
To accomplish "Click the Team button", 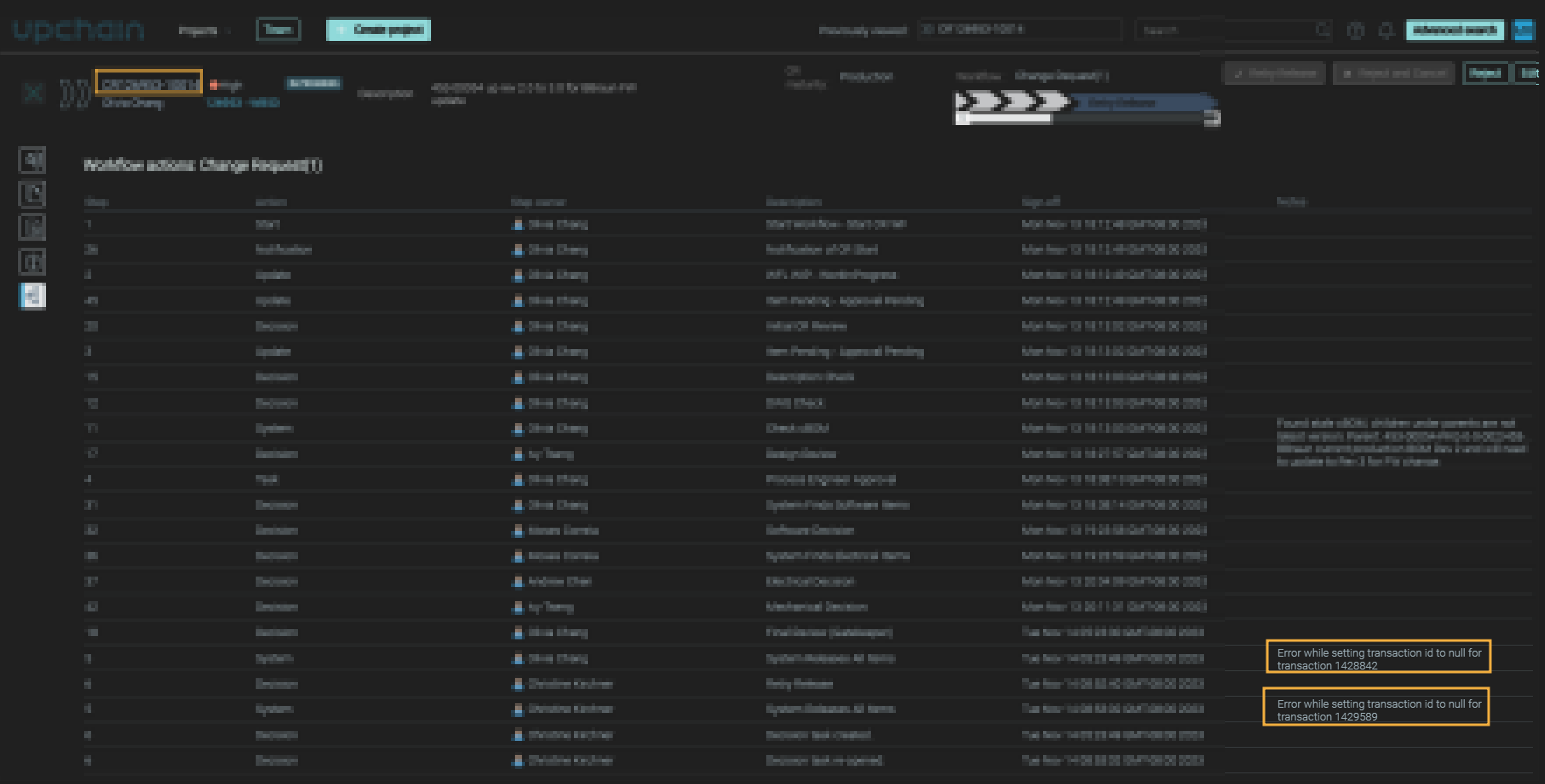I will click(x=278, y=30).
